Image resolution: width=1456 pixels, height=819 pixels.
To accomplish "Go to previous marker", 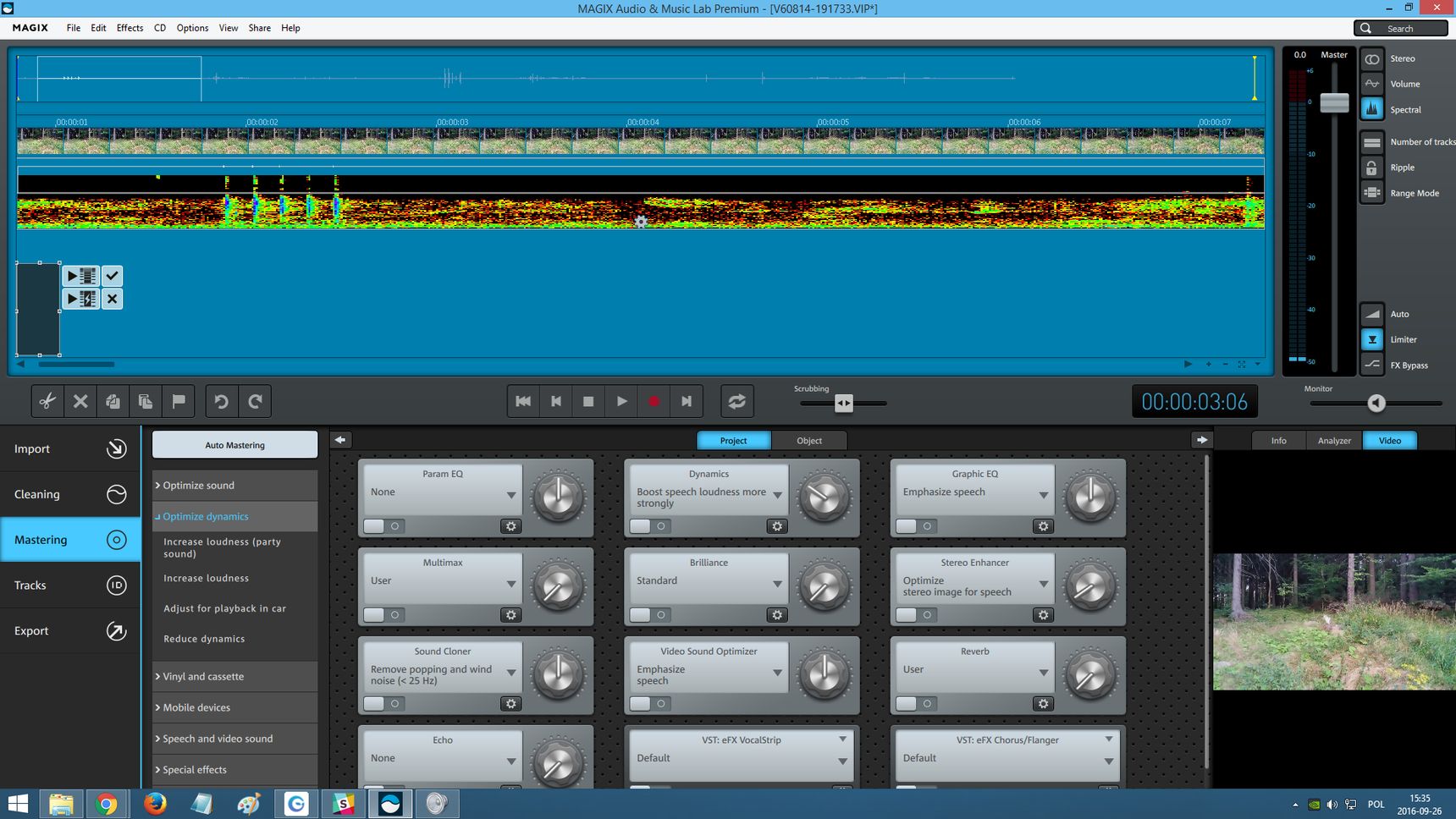I will coord(556,401).
